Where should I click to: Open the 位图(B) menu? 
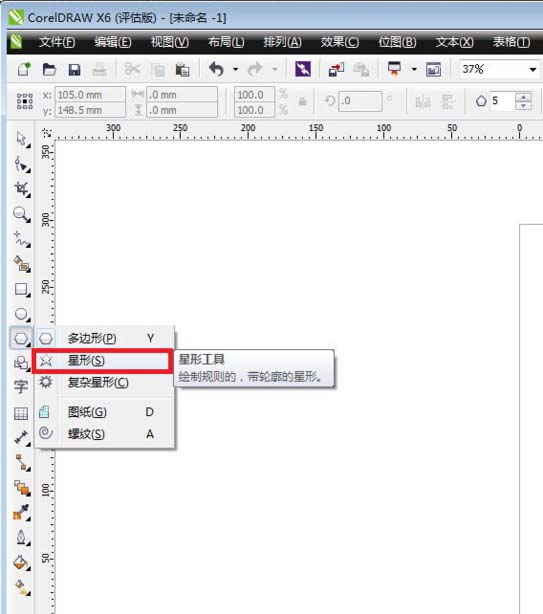click(x=397, y=42)
